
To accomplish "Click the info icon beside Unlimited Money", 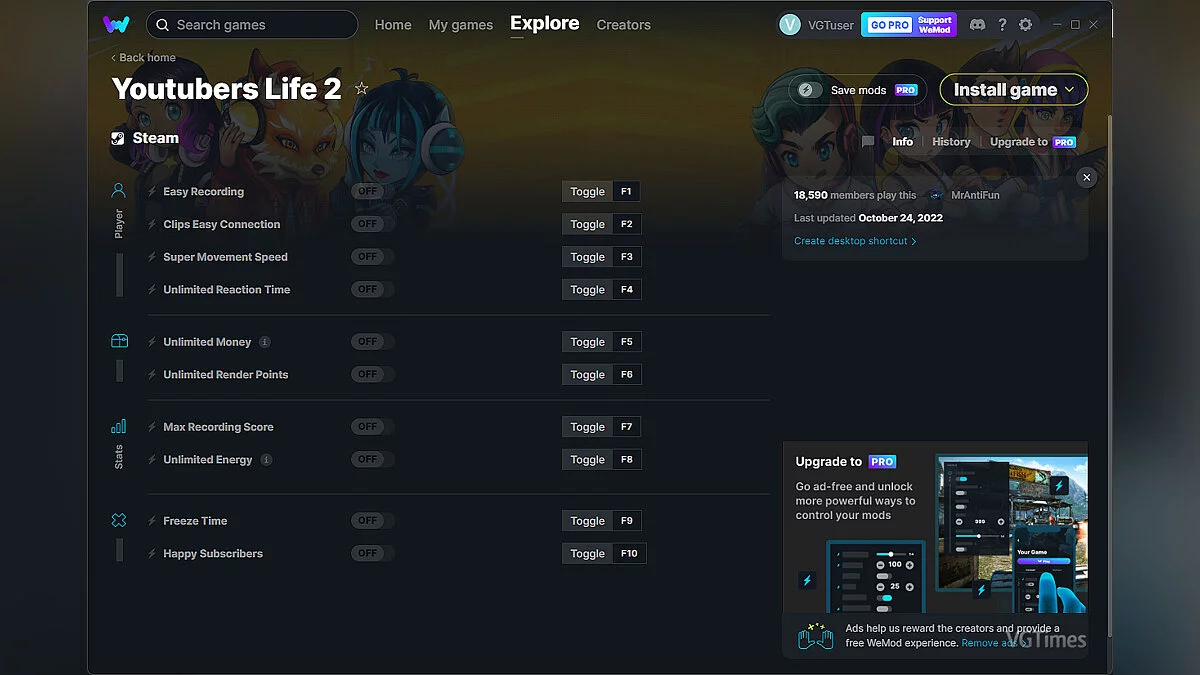I will tap(265, 342).
